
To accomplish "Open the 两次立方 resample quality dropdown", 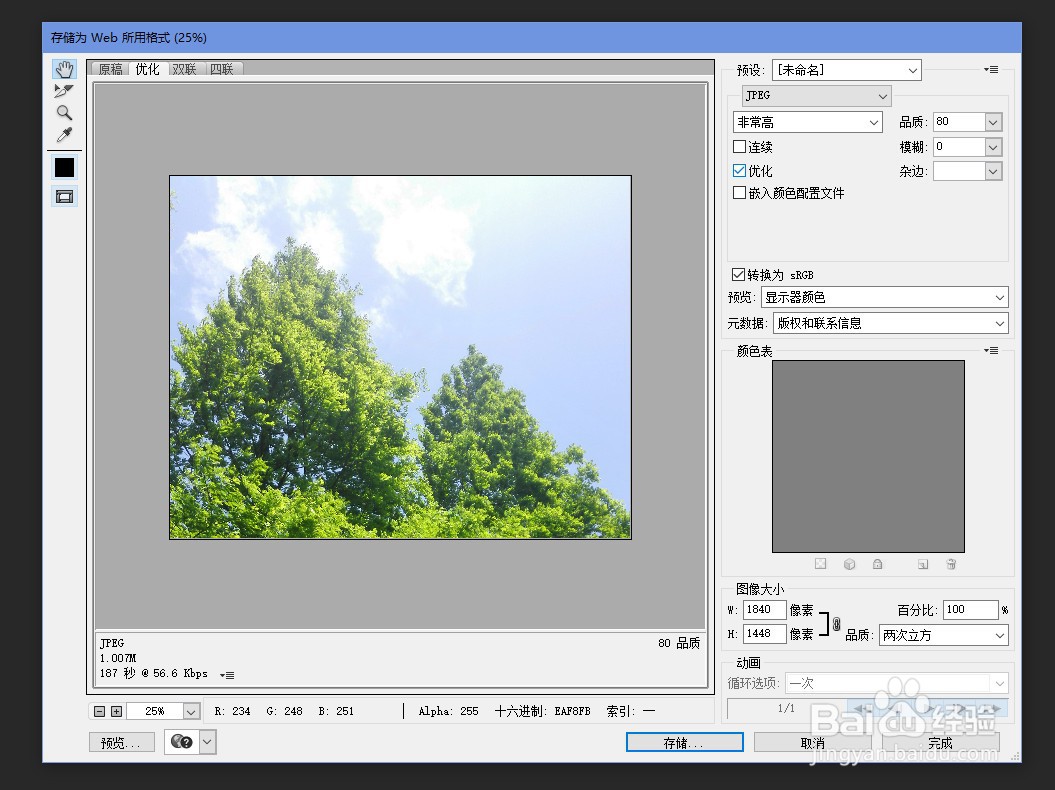I will 943,635.
